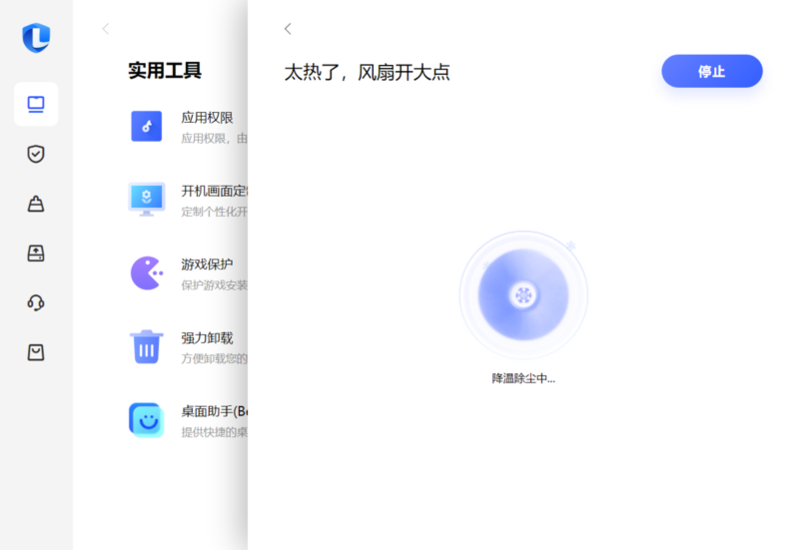
Task: Click the 强力卸载 trash can icon
Action: (146, 347)
